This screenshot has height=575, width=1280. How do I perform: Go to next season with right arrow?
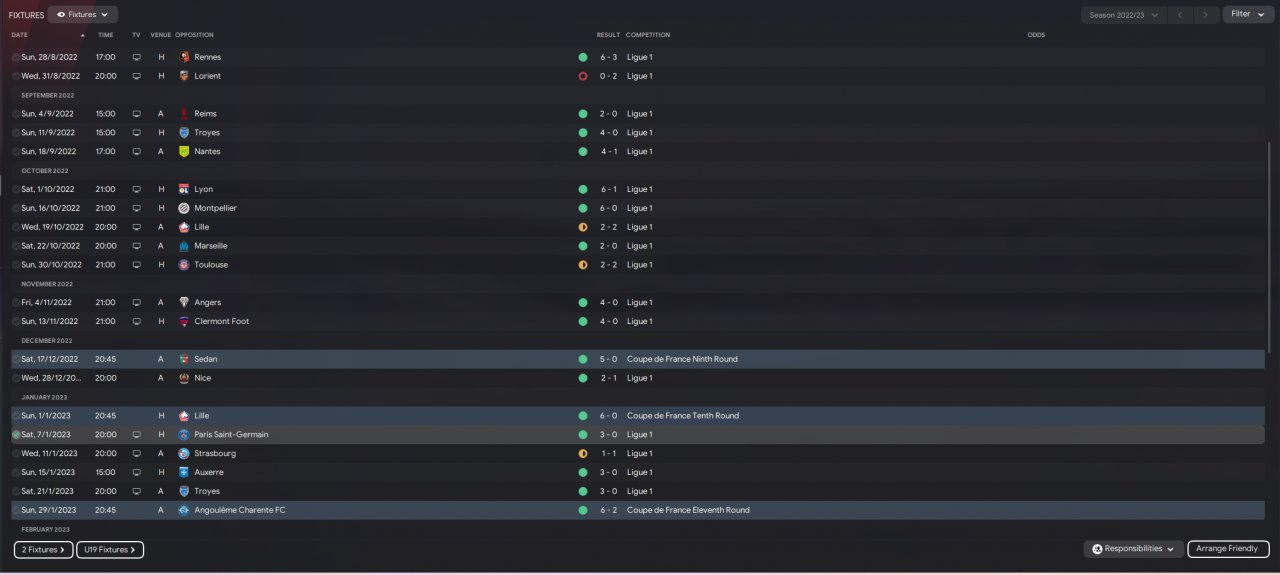pyautogui.click(x=1208, y=15)
